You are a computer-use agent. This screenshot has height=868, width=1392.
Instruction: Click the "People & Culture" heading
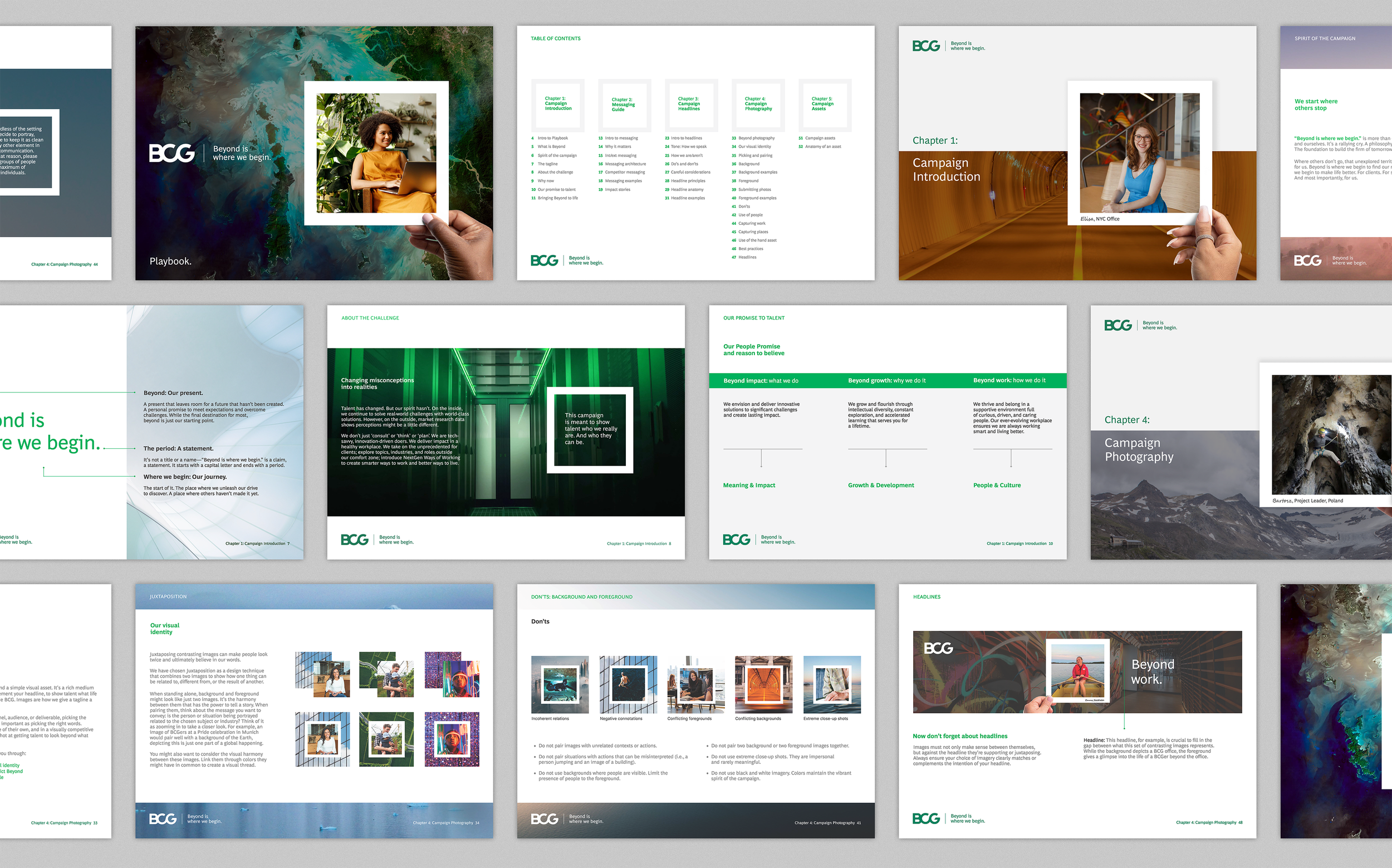997,486
